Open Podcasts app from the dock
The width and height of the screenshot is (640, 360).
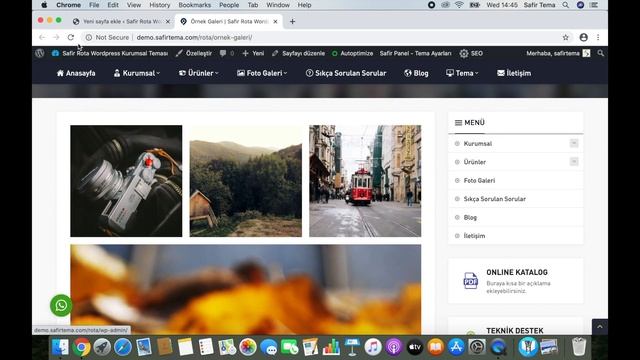coord(393,347)
